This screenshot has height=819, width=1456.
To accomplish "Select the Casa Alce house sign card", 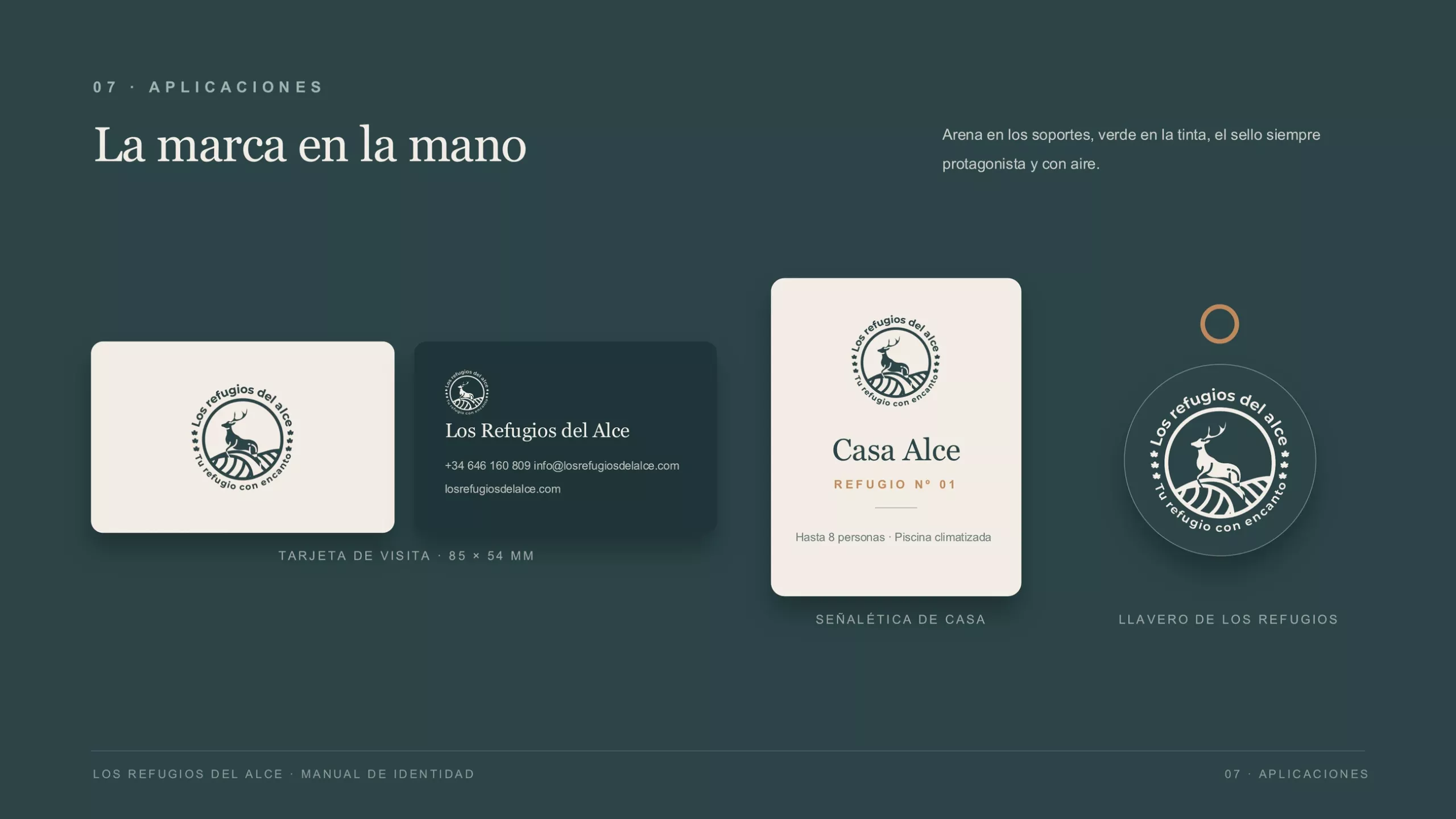I will pos(896,437).
